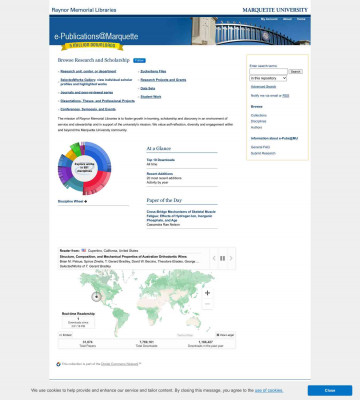Open the Digital Commons Network logo icon
The height and width of the screenshot is (400, 360).
click(58, 364)
